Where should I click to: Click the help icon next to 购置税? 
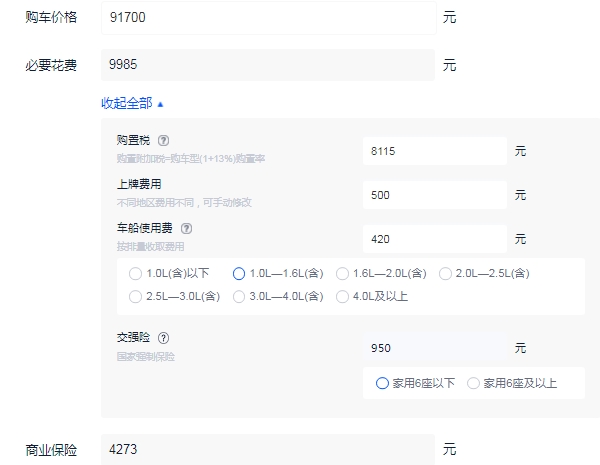pyautogui.click(x=163, y=141)
